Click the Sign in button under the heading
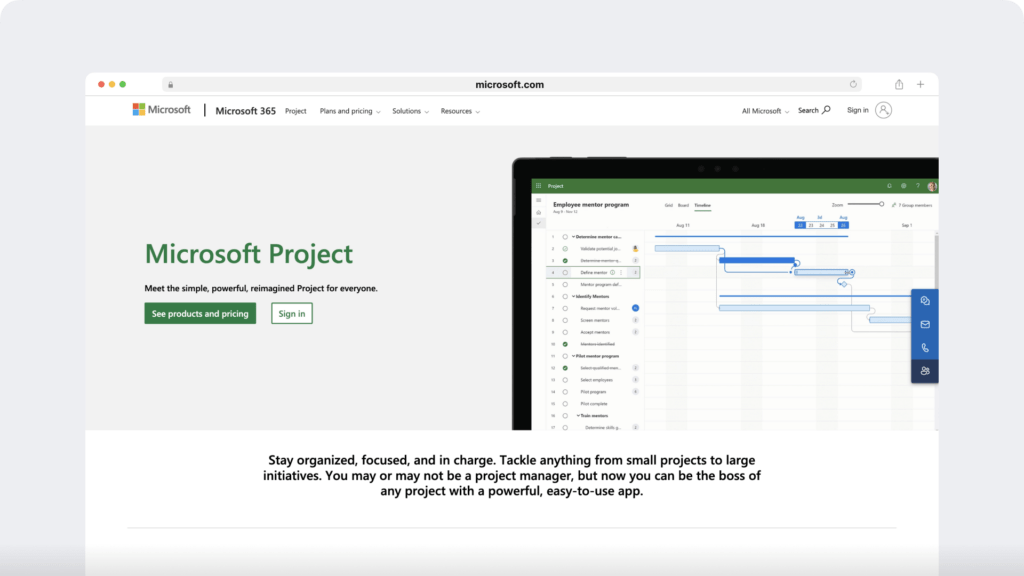The image size is (1024, 576). (291, 313)
